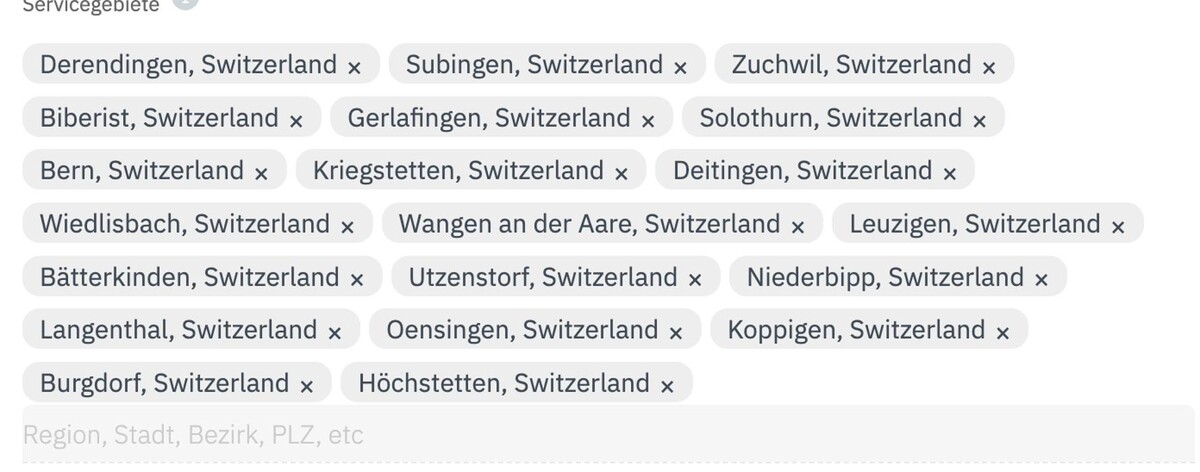Remove Wangen an der Aare tag
Viewport: 1200px width, 472px height.
coord(798,226)
